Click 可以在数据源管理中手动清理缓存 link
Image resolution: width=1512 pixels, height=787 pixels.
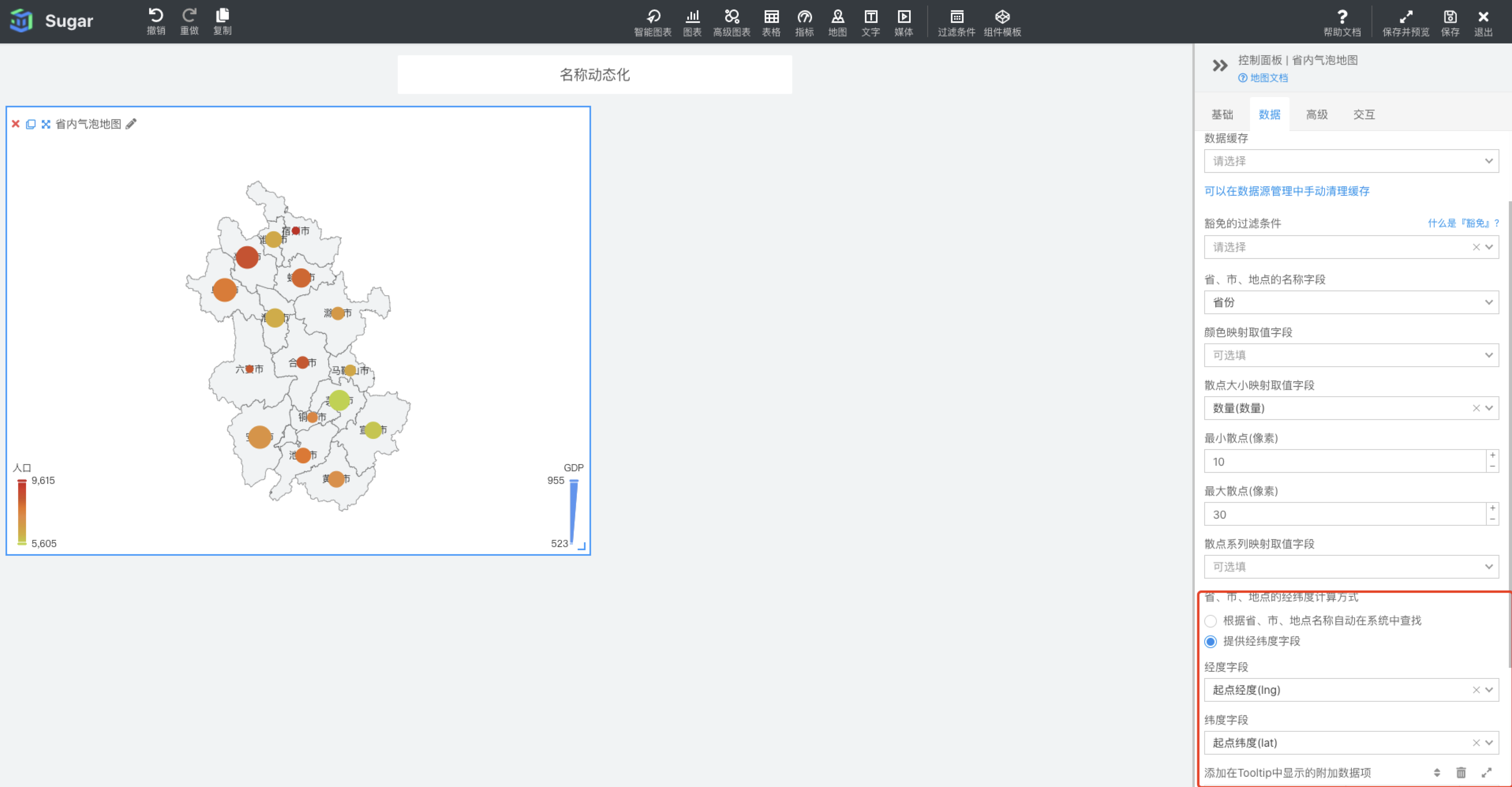(1287, 191)
